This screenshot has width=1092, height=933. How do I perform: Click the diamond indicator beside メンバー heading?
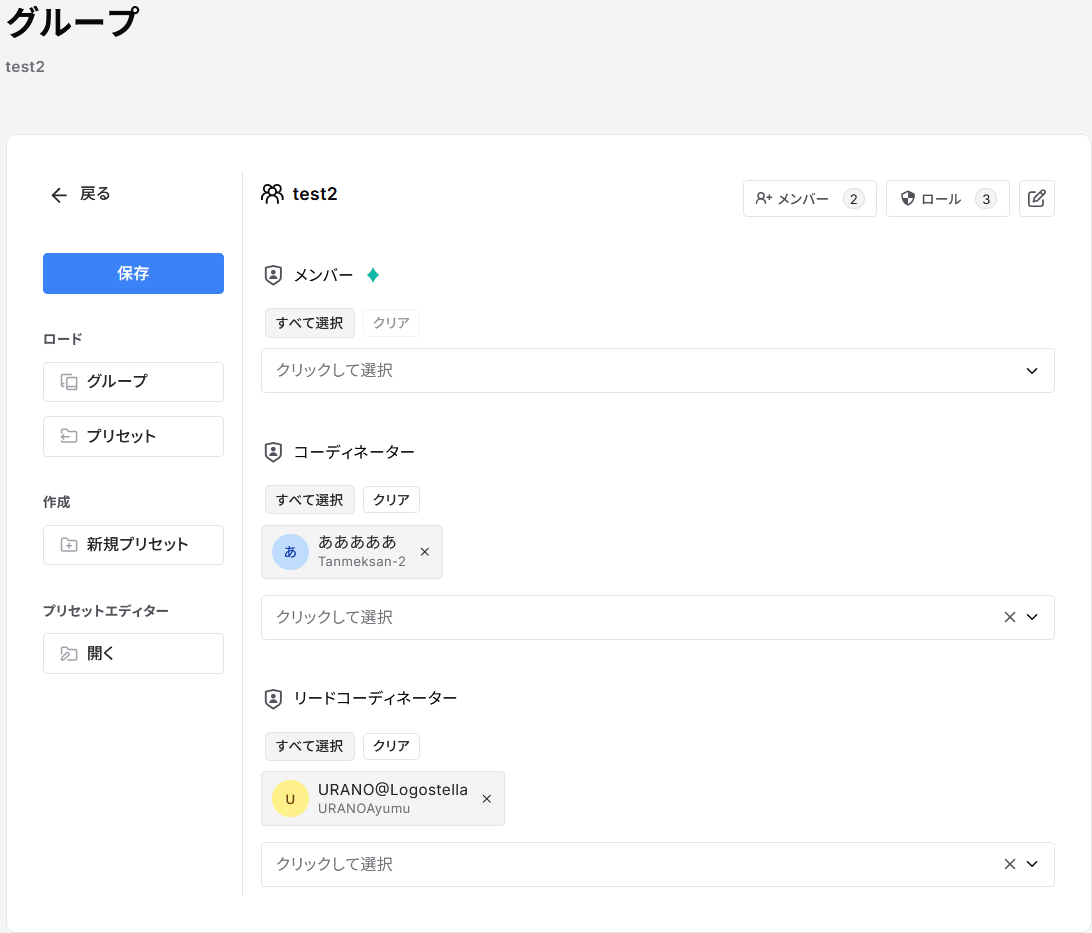click(x=372, y=274)
